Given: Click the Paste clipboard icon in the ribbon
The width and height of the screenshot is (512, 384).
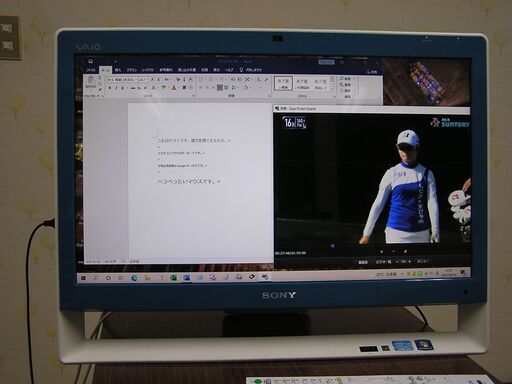Looking at the screenshot, I should (90, 80).
